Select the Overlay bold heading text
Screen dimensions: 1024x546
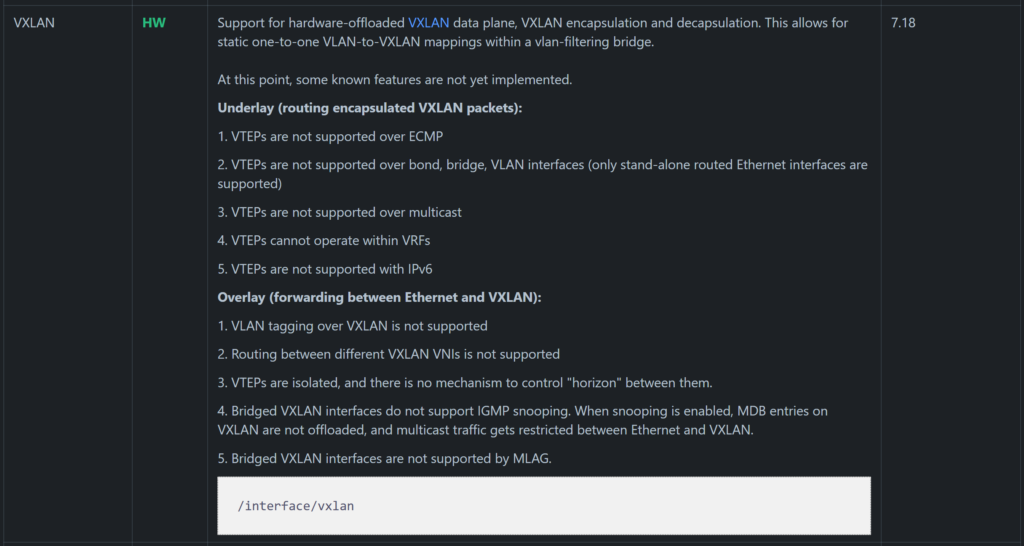[x=379, y=297]
